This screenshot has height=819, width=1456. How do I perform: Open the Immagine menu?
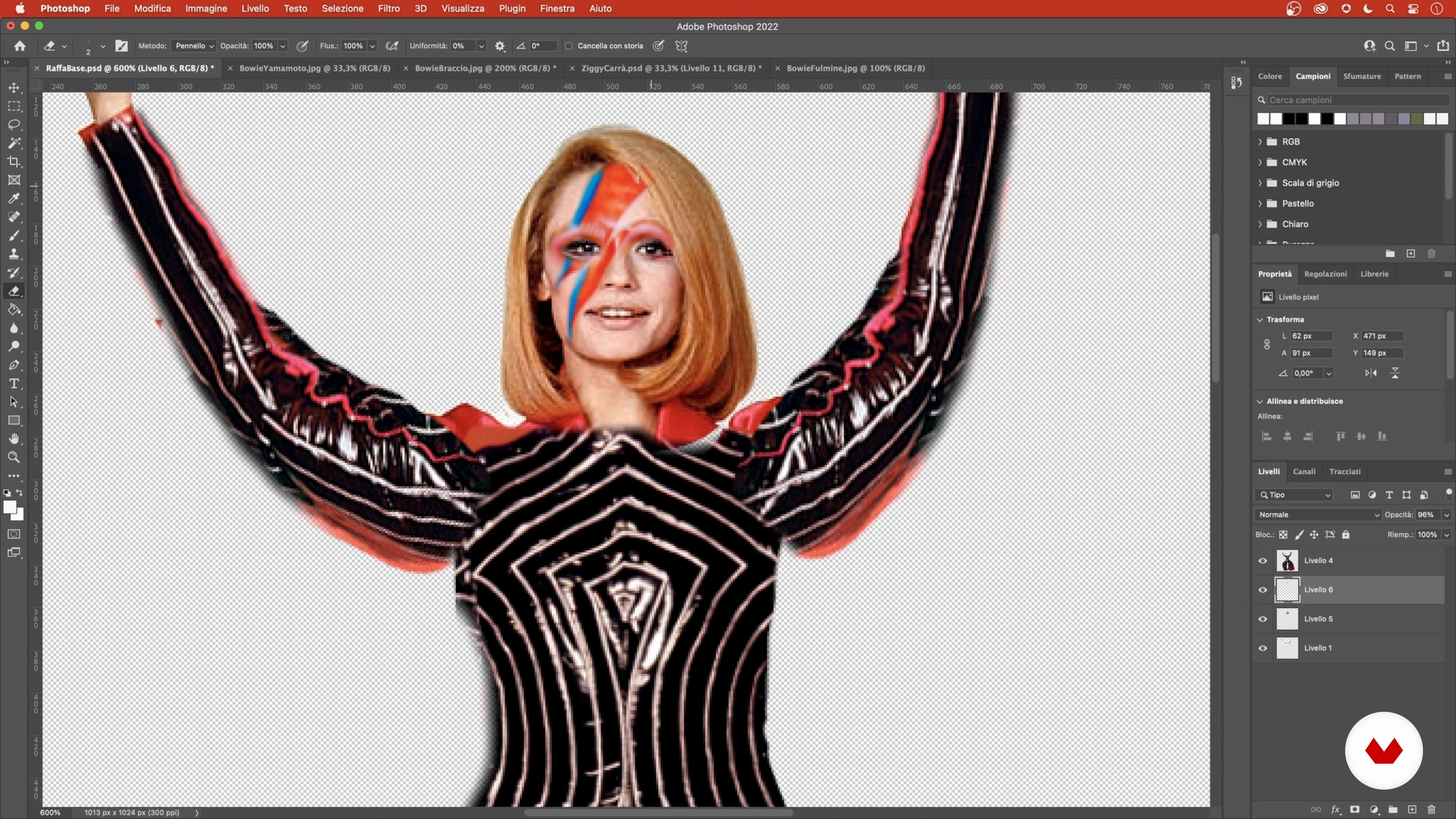[x=206, y=8]
